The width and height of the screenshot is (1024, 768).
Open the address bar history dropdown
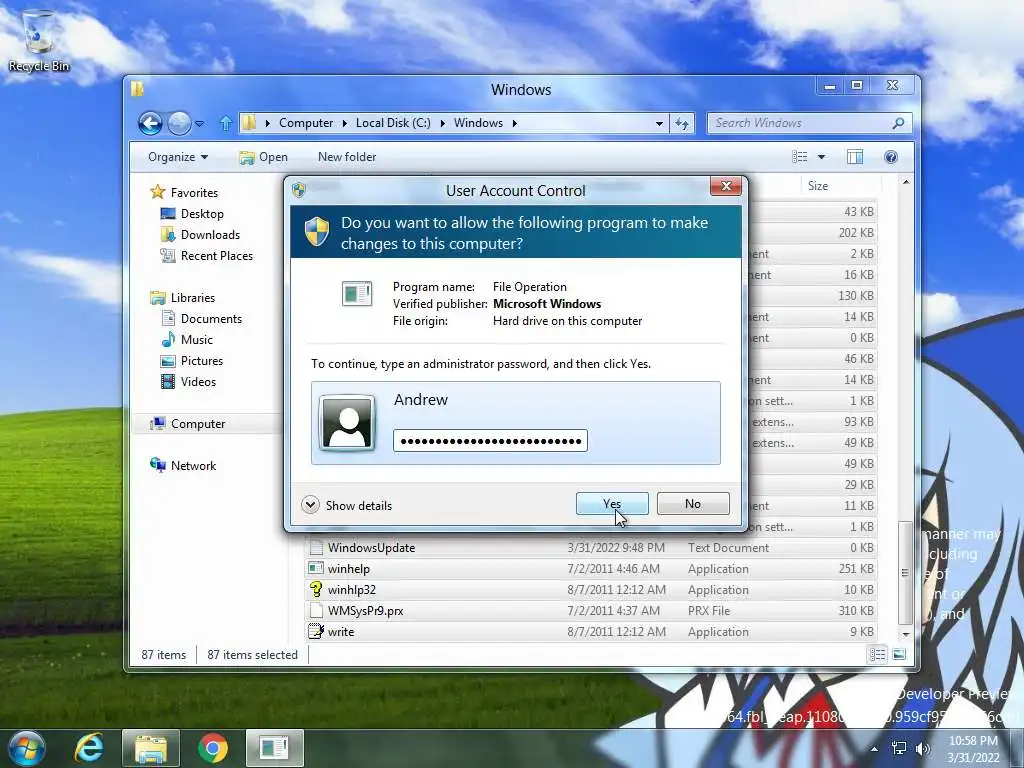(x=659, y=123)
